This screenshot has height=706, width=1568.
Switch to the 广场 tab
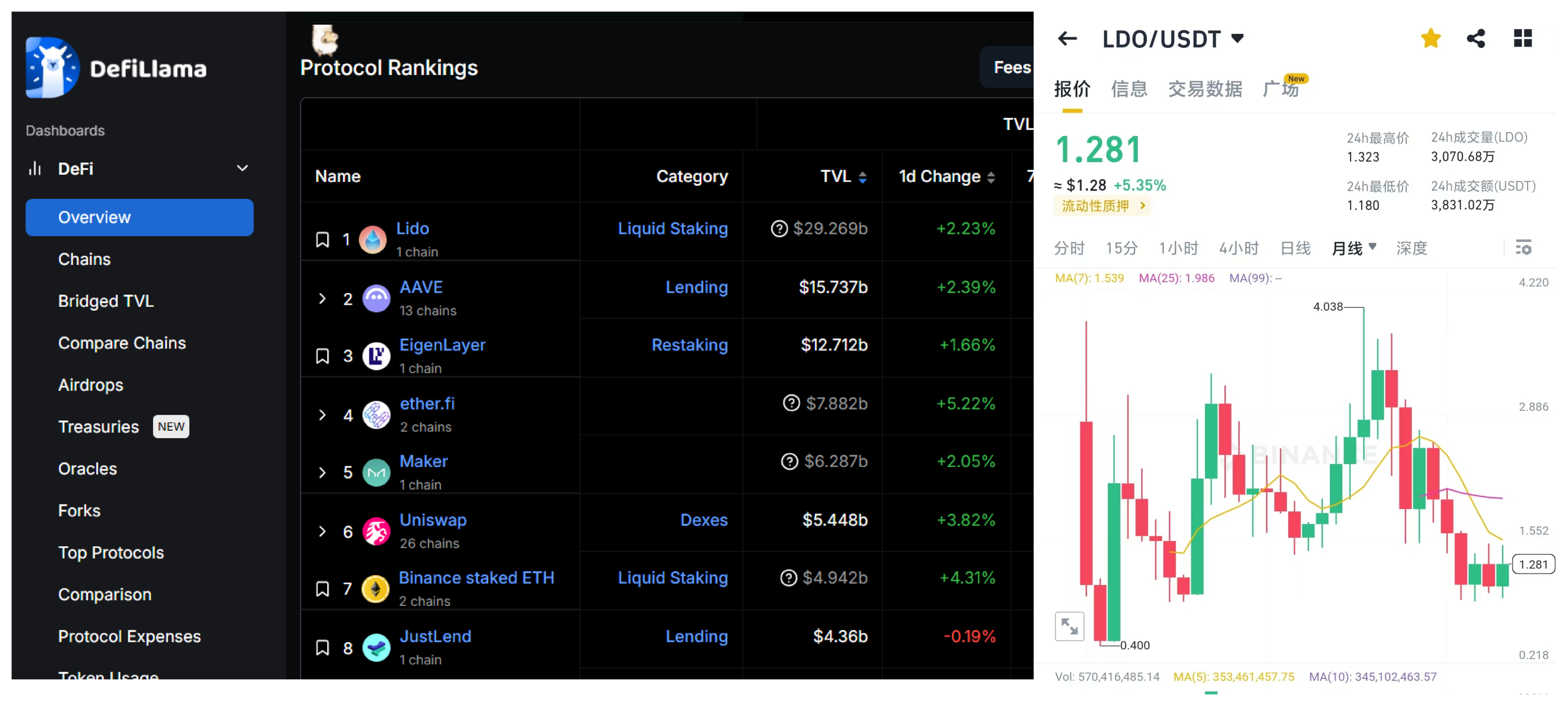1281,89
